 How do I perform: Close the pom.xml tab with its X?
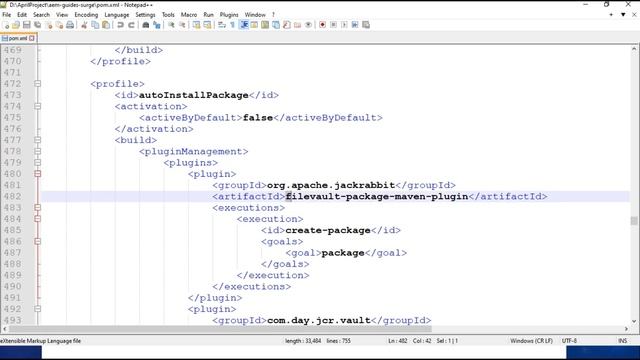(32, 38)
